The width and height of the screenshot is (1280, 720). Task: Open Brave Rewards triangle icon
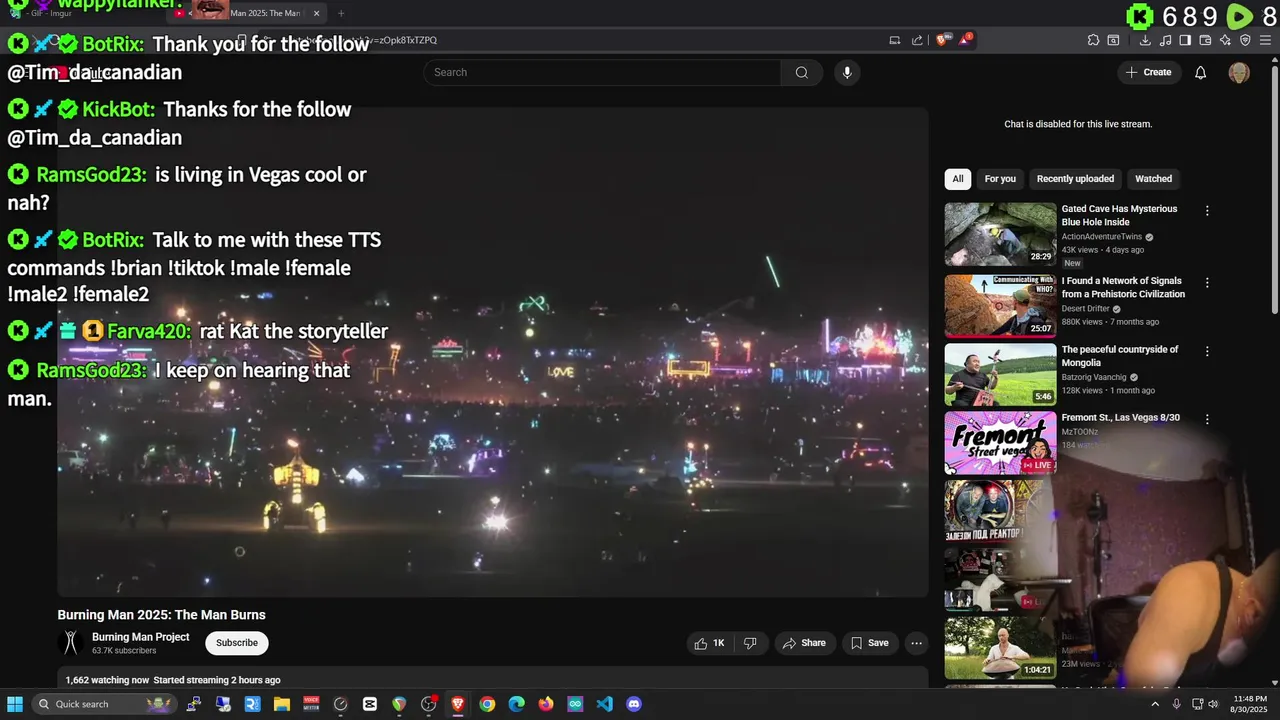965,40
